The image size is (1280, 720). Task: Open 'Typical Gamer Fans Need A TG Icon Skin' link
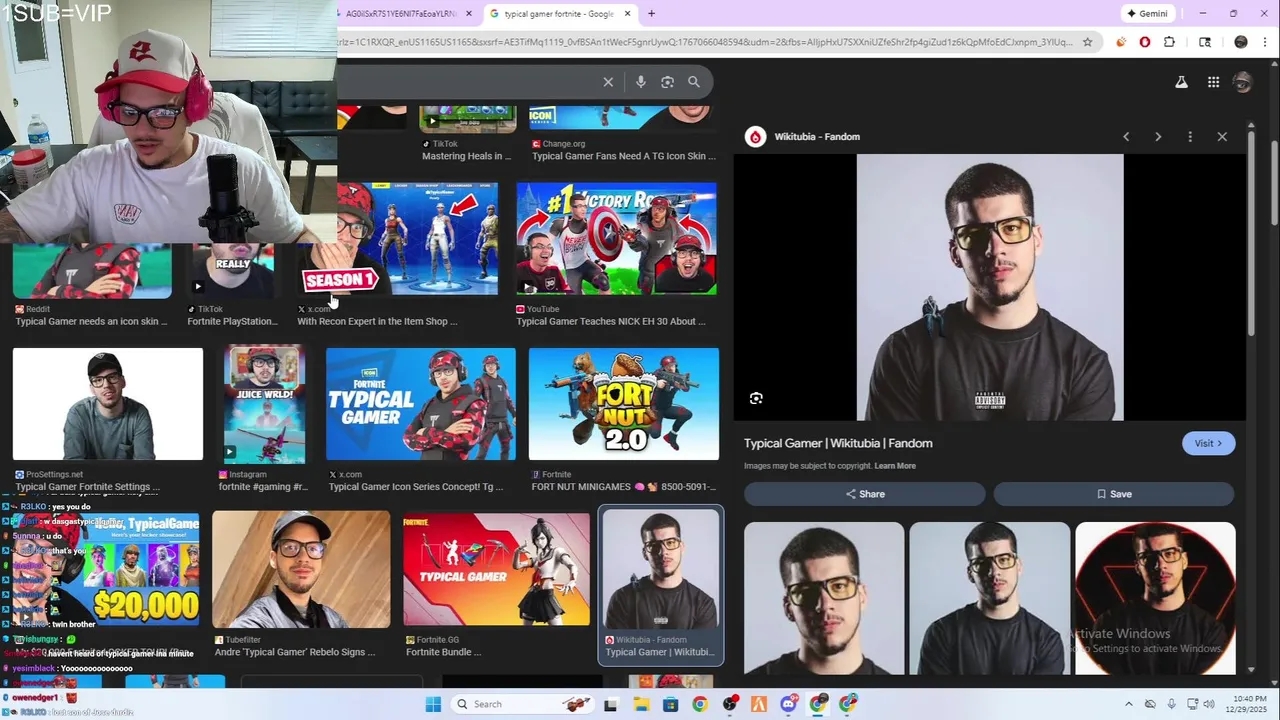pyautogui.click(x=624, y=156)
